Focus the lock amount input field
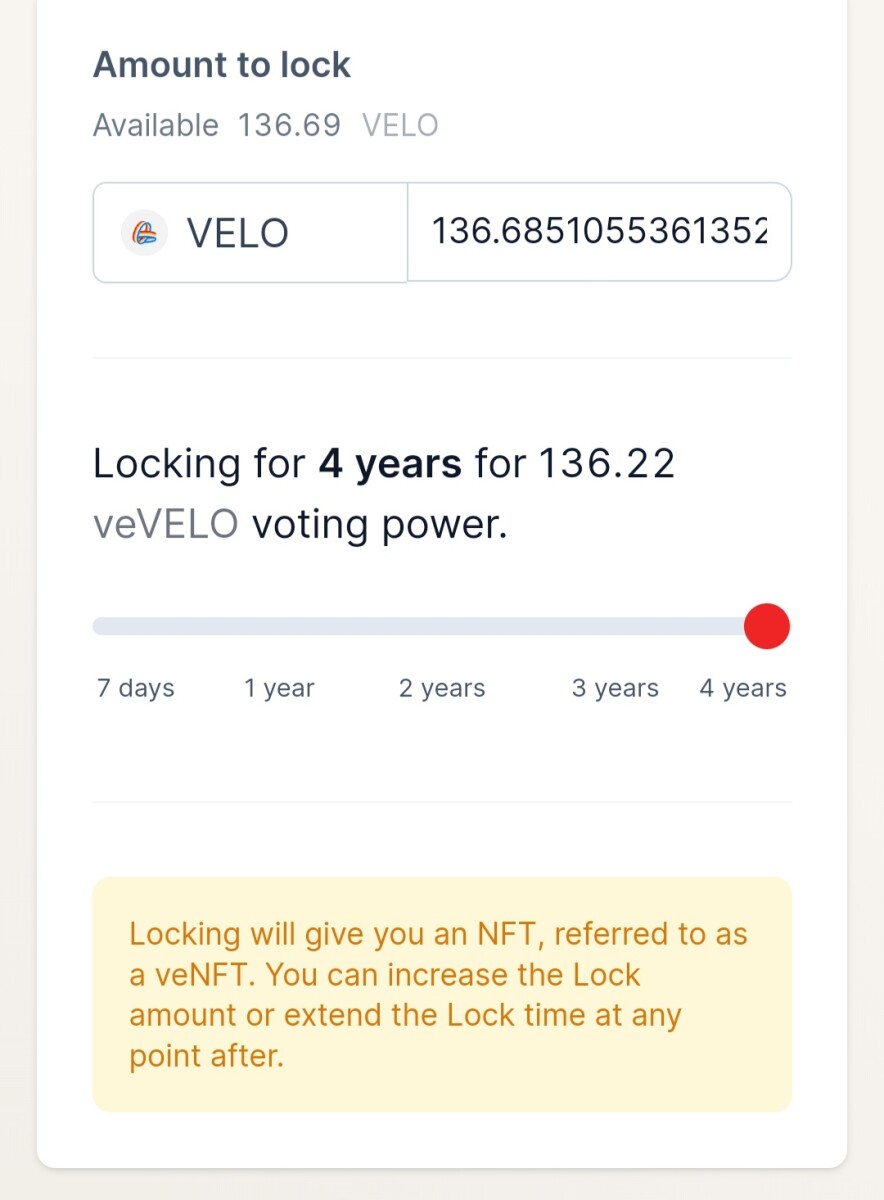The image size is (884, 1200). coord(599,232)
